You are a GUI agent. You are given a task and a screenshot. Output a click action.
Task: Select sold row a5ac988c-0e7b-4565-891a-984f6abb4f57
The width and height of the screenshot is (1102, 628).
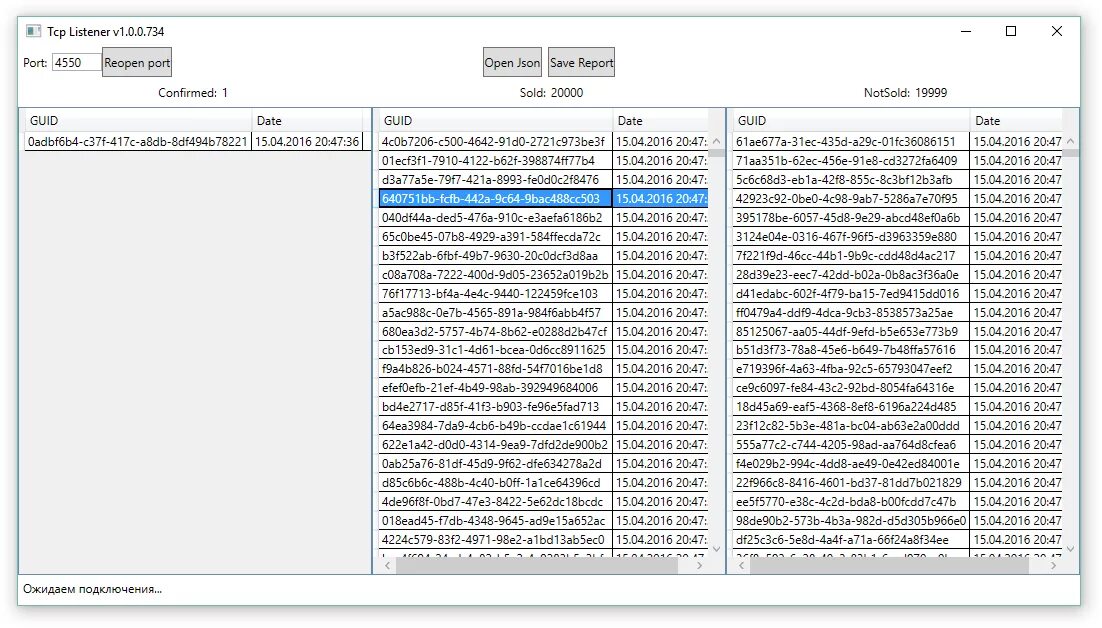543,312
